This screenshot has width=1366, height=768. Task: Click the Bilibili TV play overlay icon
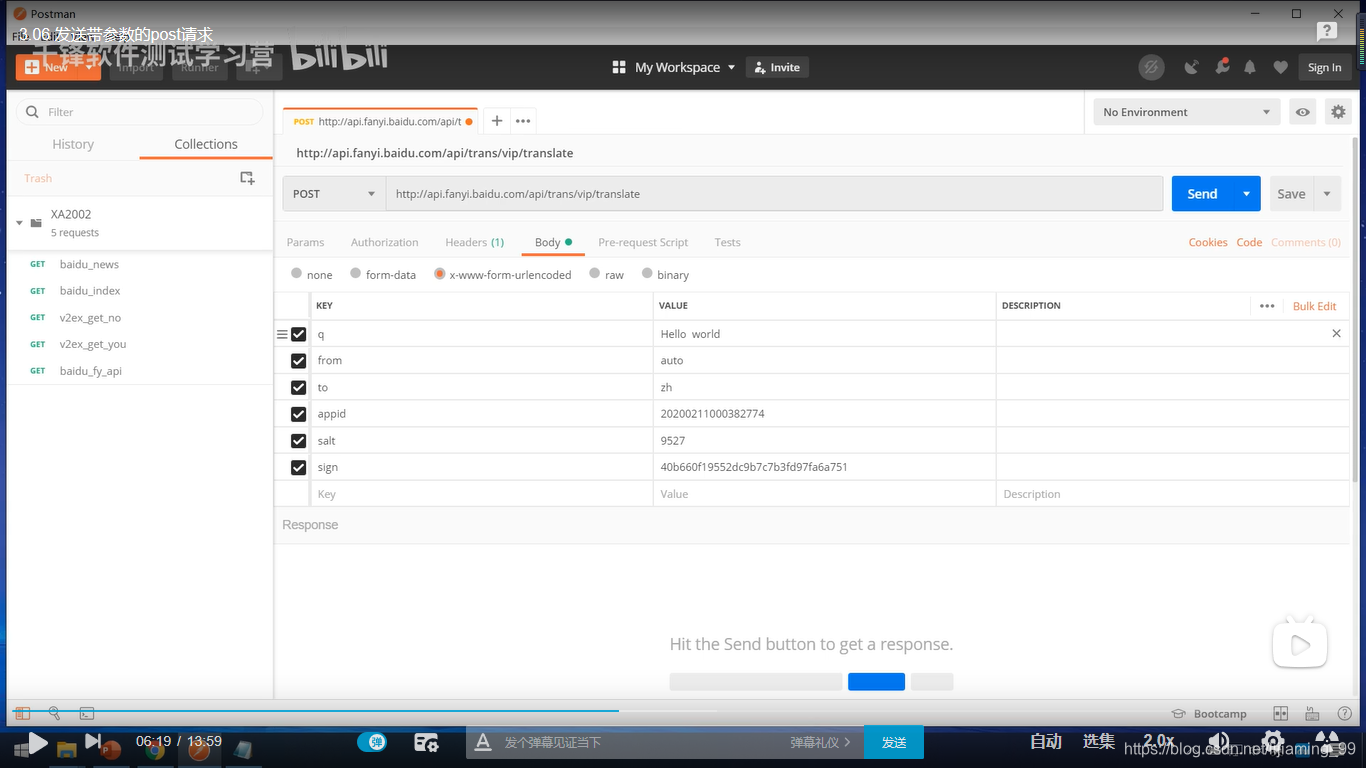(x=1299, y=642)
